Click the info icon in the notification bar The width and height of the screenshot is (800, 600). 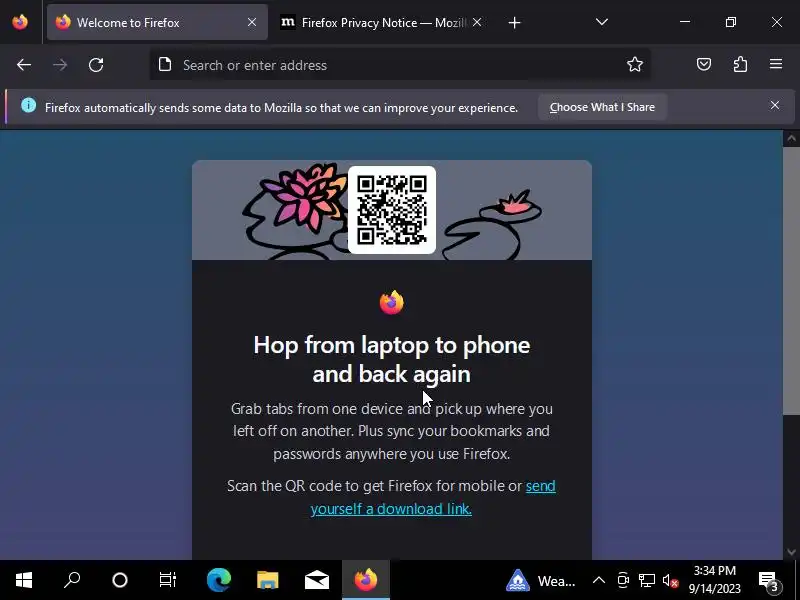click(29, 105)
